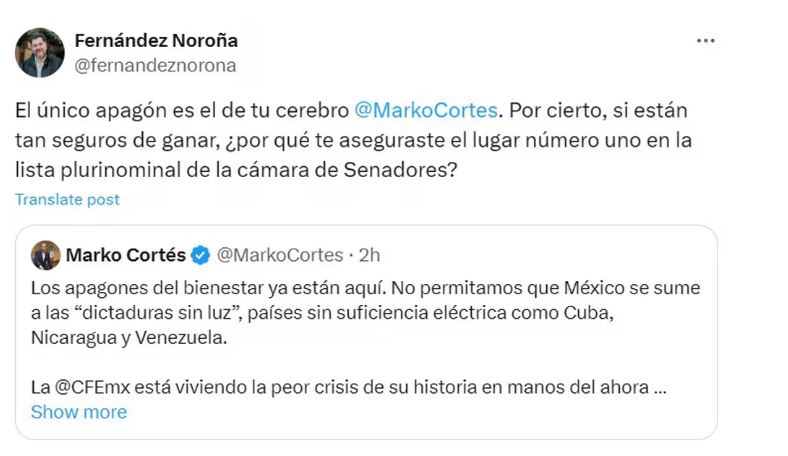This screenshot has height=456, width=788.
Task: Expand the quoted post with Show more
Action: [79, 411]
